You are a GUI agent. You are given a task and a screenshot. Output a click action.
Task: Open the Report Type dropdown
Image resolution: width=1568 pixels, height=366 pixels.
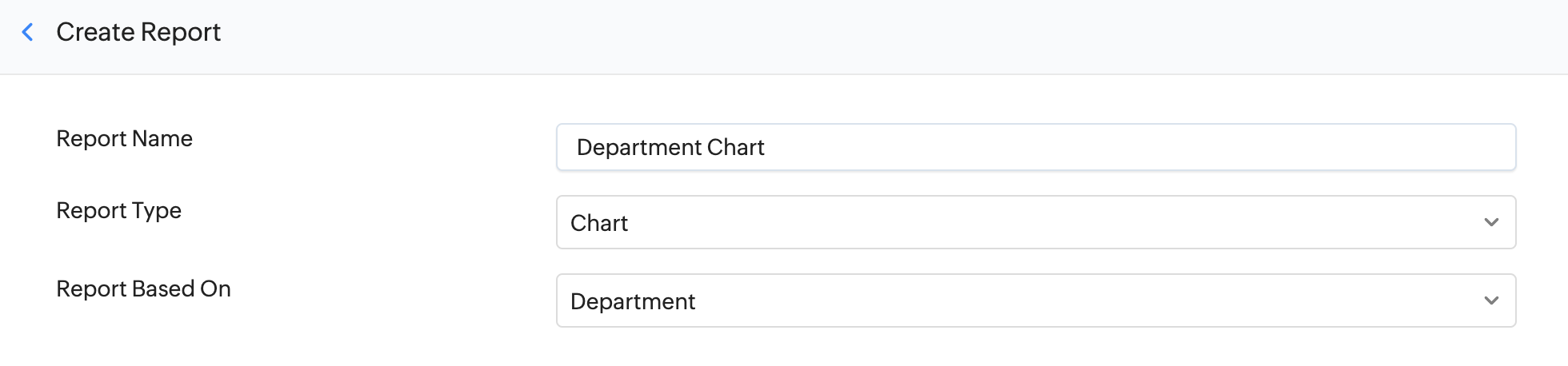point(1035,222)
